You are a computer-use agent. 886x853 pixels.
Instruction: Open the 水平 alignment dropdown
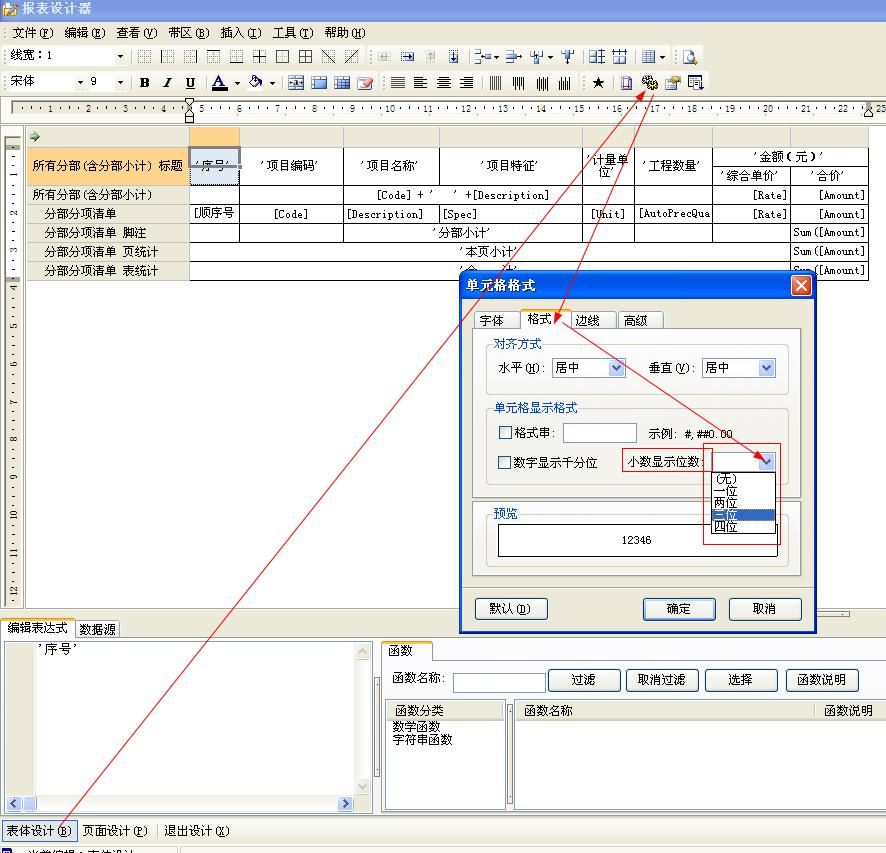[x=616, y=368]
